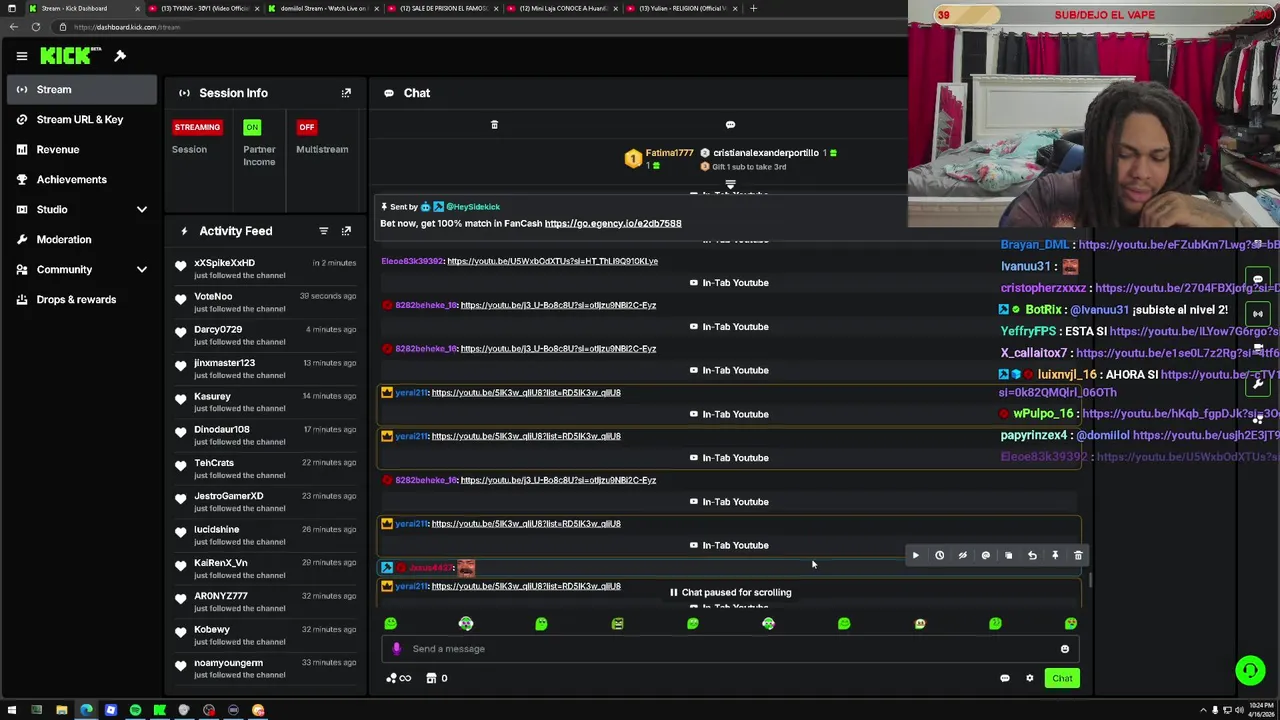Select noamyoungem follower entry
Image resolution: width=1280 pixels, height=720 pixels.
[x=265, y=668]
